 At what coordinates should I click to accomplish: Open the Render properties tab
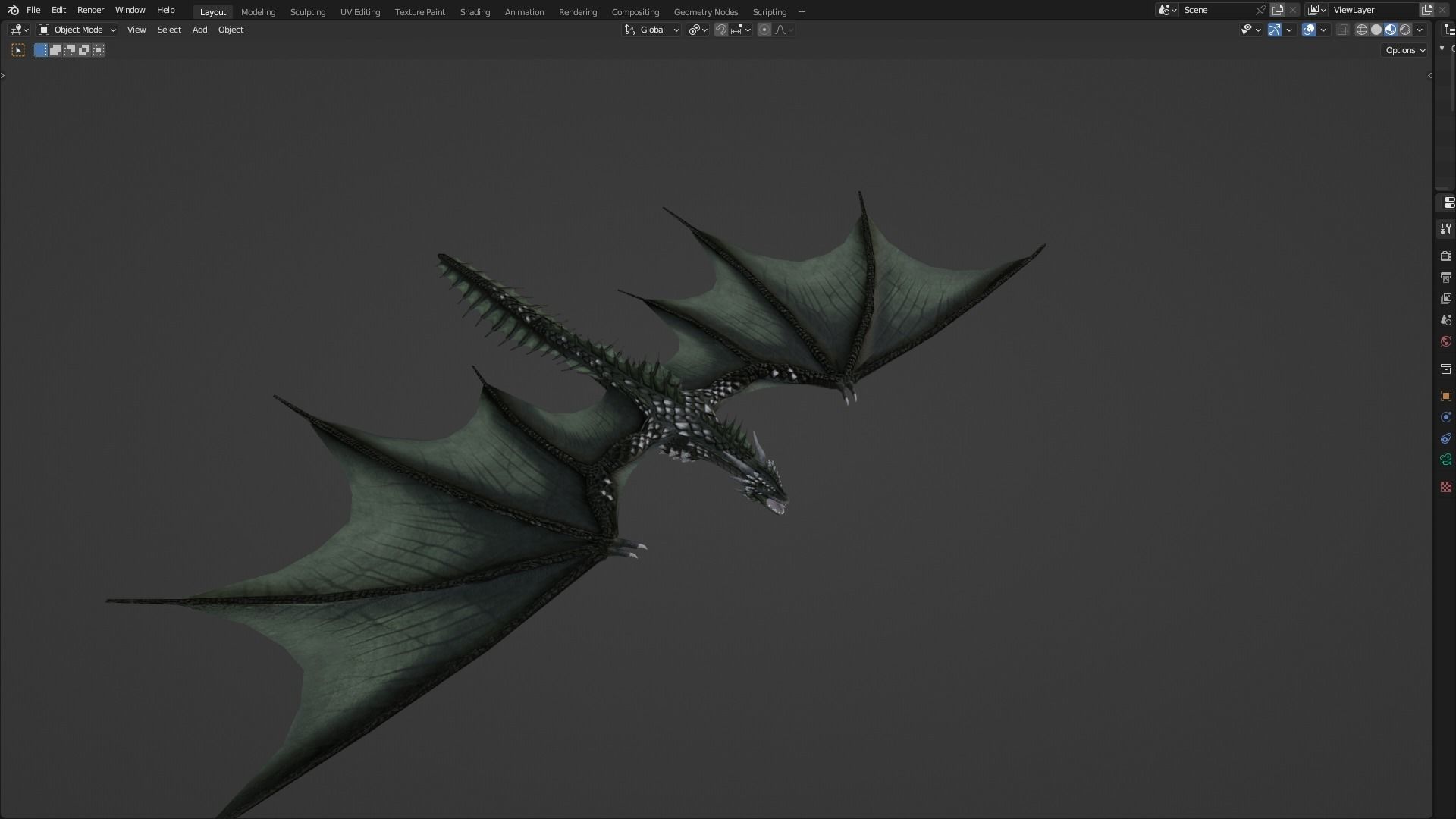[1445, 256]
